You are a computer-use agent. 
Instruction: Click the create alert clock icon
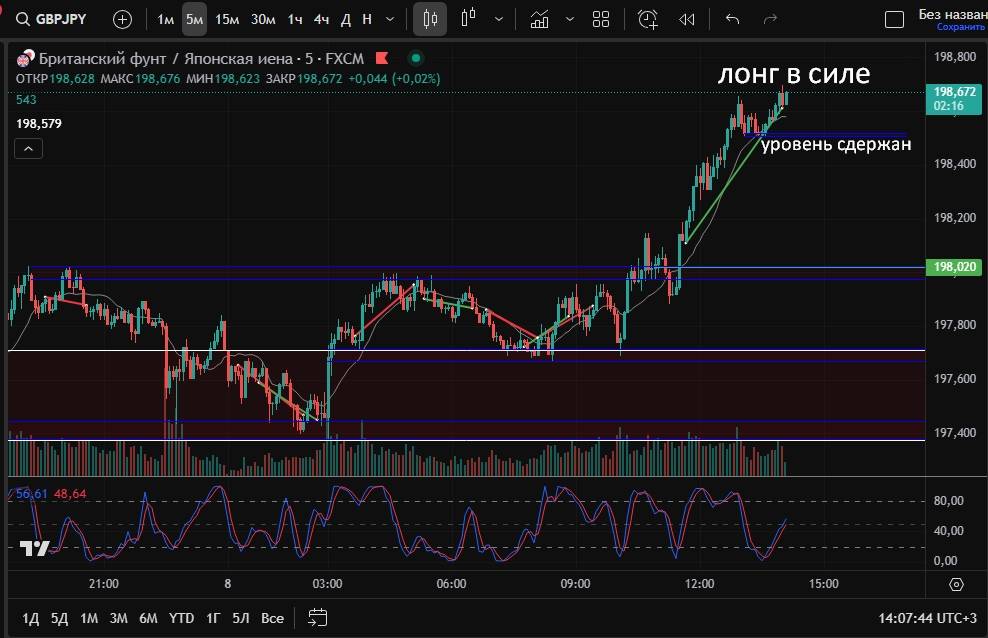[x=648, y=19]
